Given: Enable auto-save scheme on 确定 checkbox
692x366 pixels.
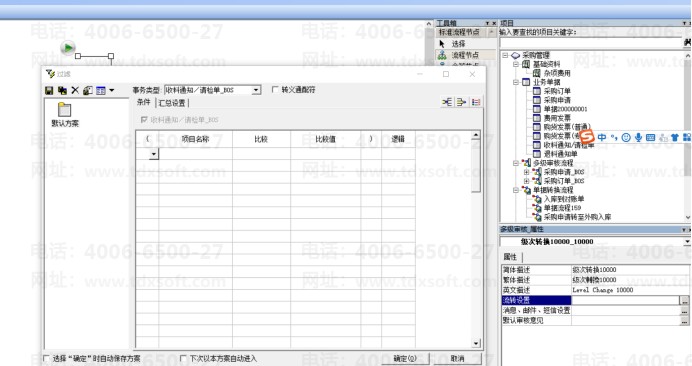Looking at the screenshot, I should click(x=47, y=358).
